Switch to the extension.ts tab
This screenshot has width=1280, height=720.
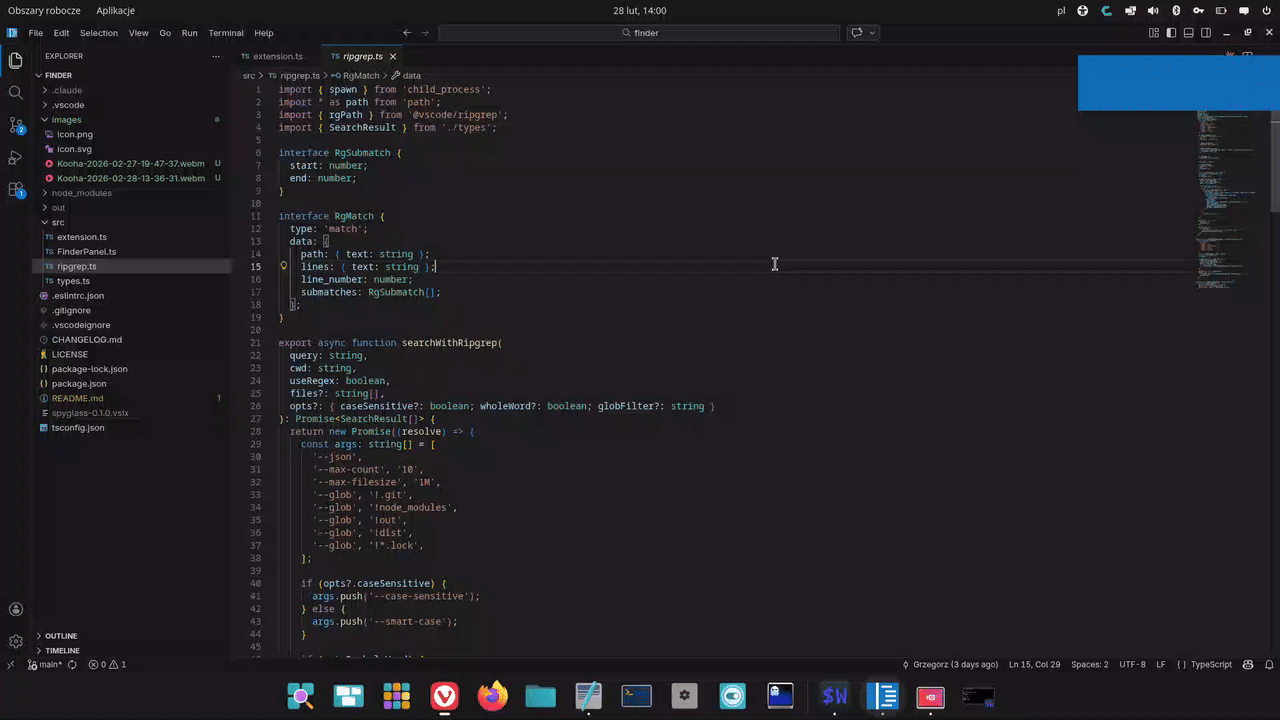pos(277,56)
